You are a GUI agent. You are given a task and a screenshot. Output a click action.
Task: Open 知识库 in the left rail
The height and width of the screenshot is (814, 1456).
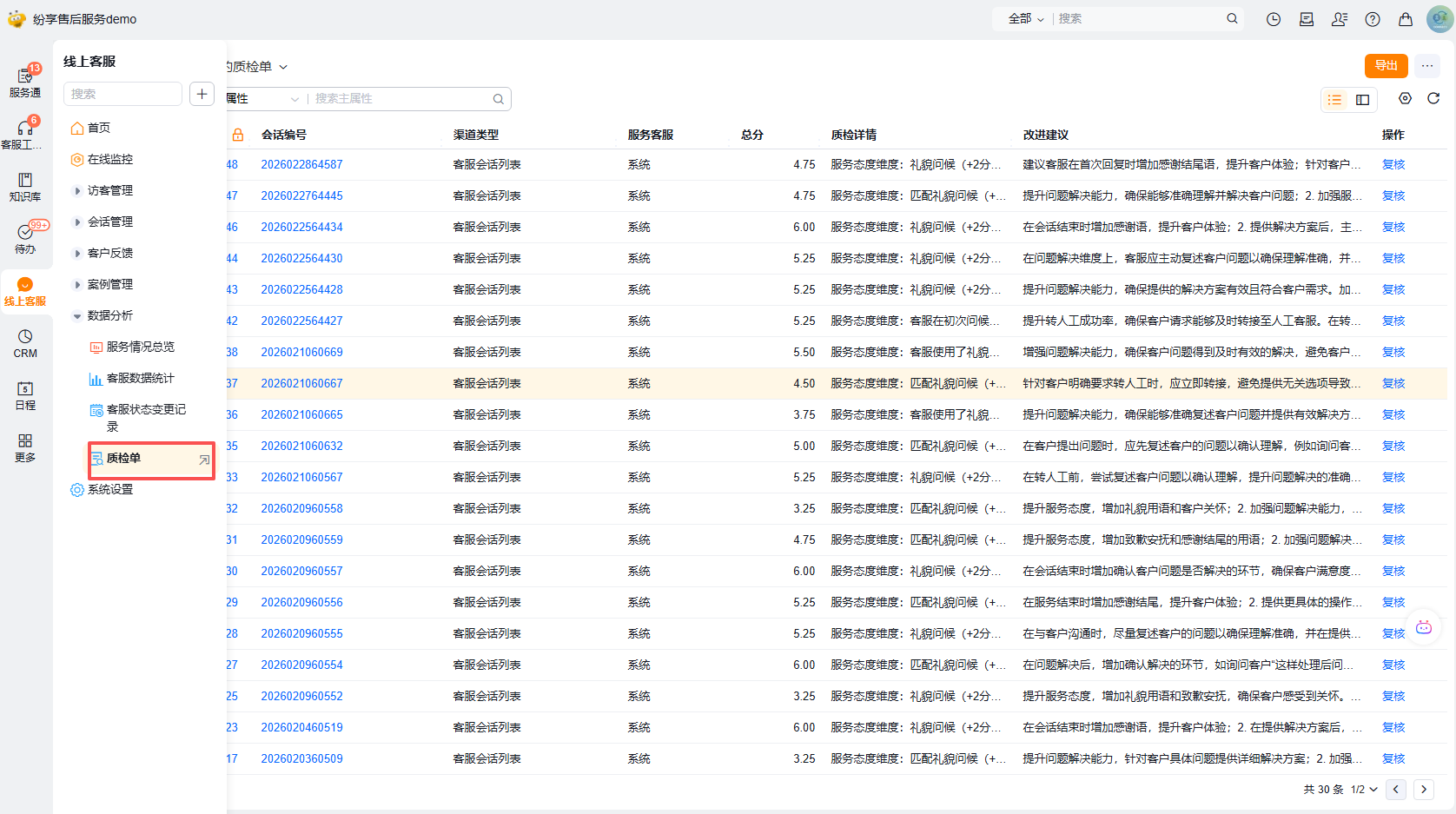coord(25,186)
